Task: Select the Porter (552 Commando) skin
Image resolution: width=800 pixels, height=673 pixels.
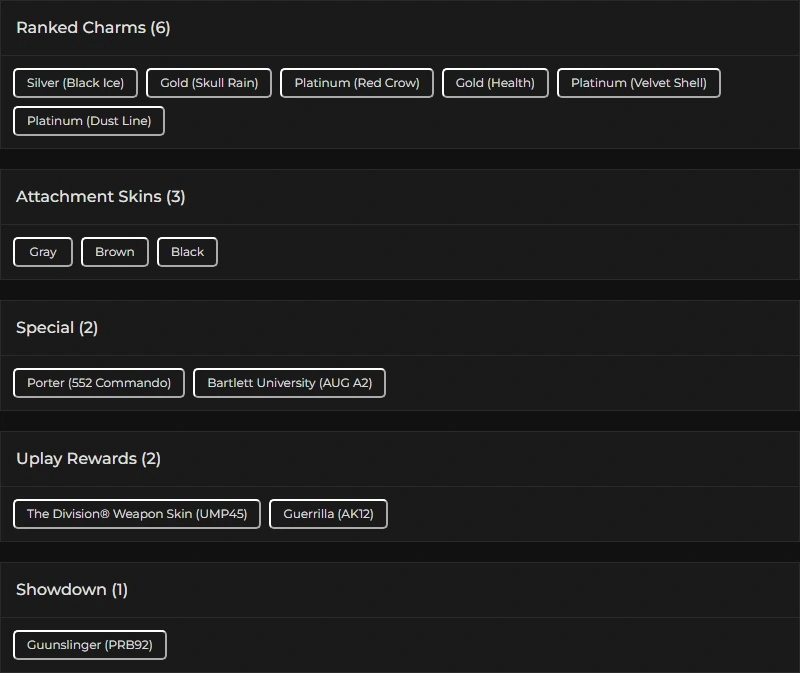Action: (99, 383)
